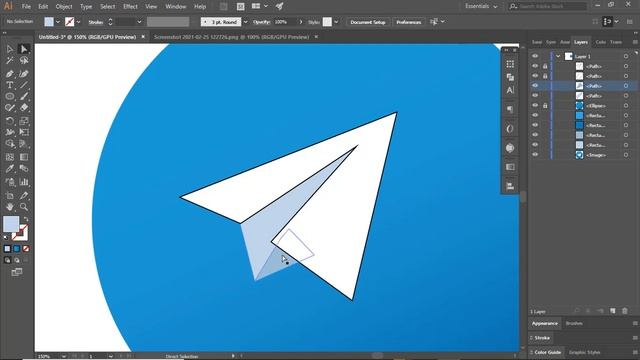This screenshot has height=360, width=640.
Task: Set toolbar paint mode to None
Action: click(x=26, y=249)
